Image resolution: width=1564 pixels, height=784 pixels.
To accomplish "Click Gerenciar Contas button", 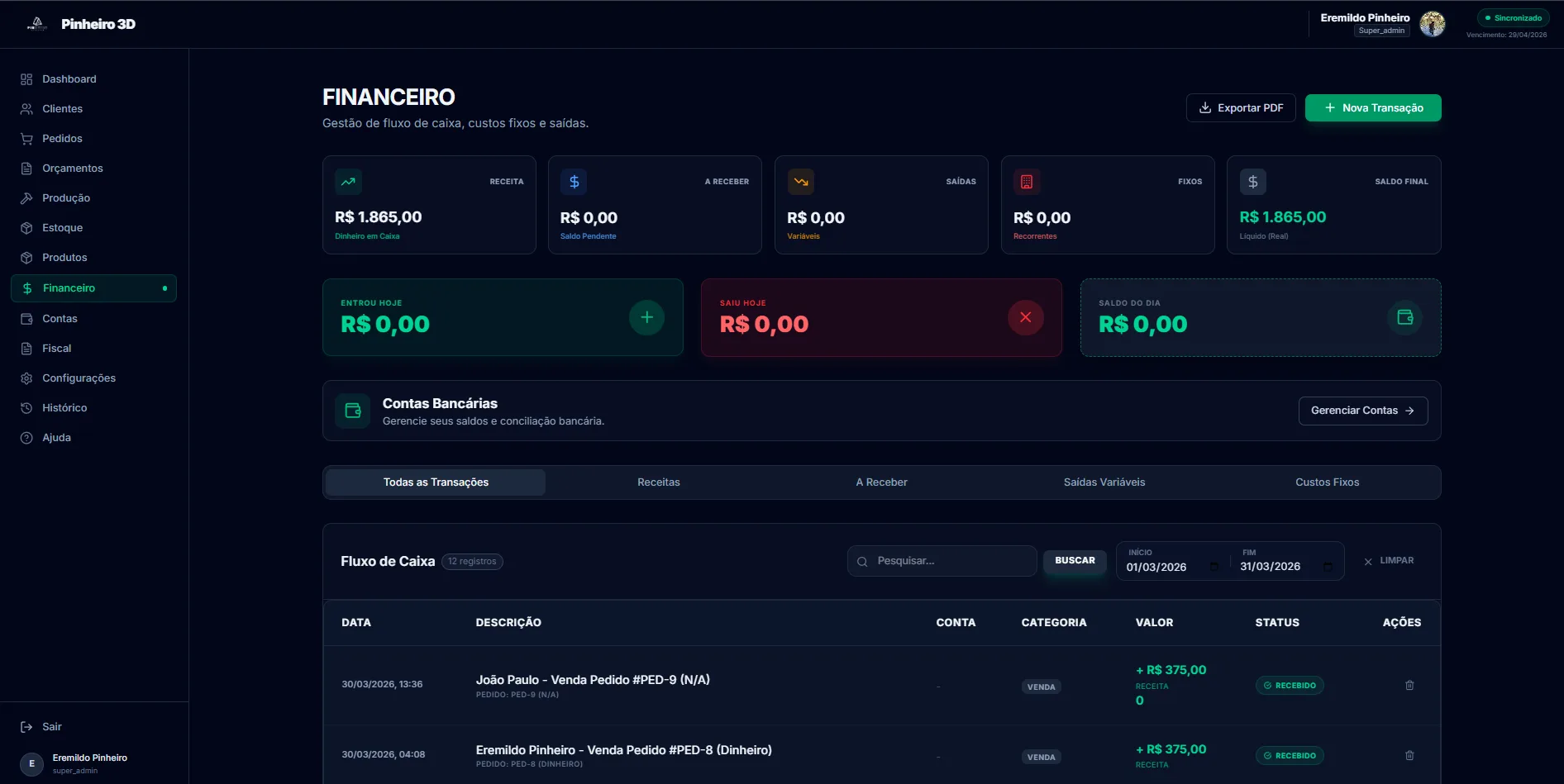I will coord(1363,411).
